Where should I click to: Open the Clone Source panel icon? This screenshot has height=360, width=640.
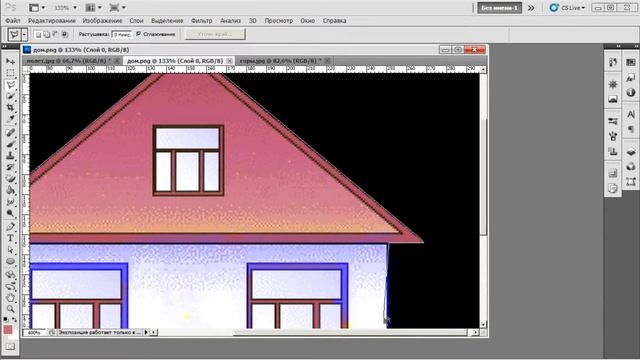(613, 151)
